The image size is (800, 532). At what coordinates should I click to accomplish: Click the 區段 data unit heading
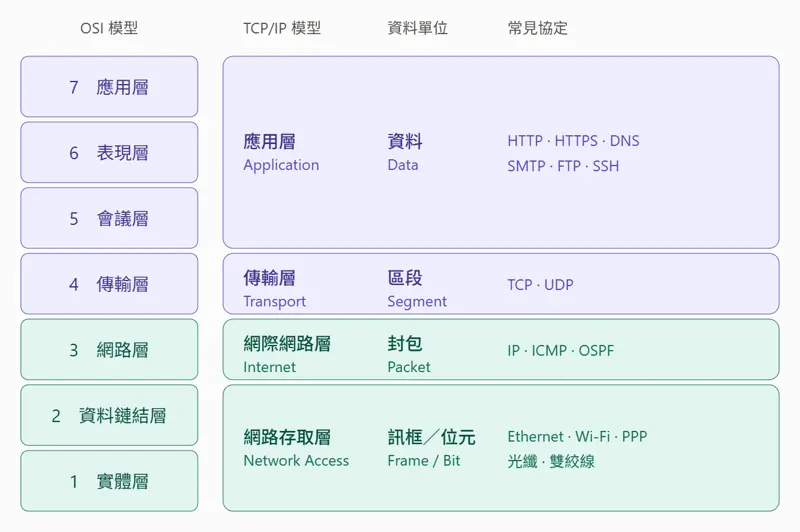(x=405, y=278)
